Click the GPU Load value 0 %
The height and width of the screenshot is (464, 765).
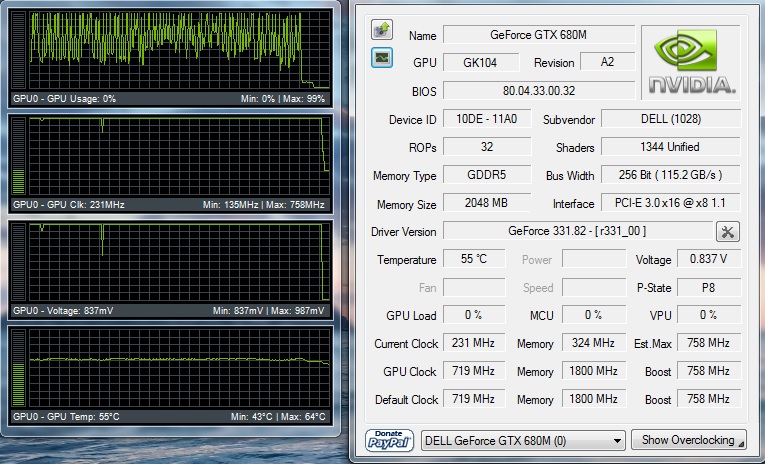474,315
